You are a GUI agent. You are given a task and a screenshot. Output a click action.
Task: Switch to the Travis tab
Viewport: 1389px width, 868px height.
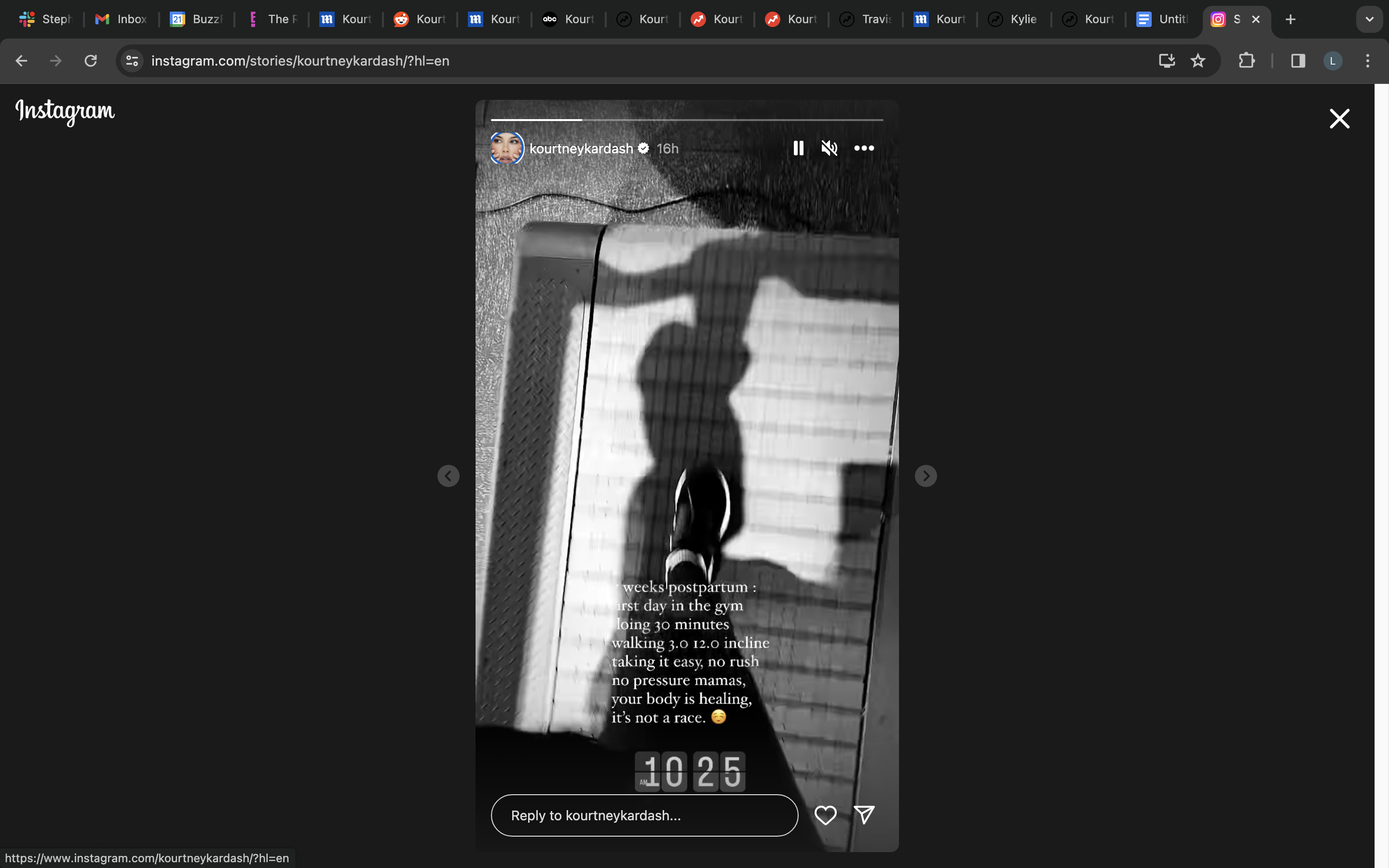[866, 19]
